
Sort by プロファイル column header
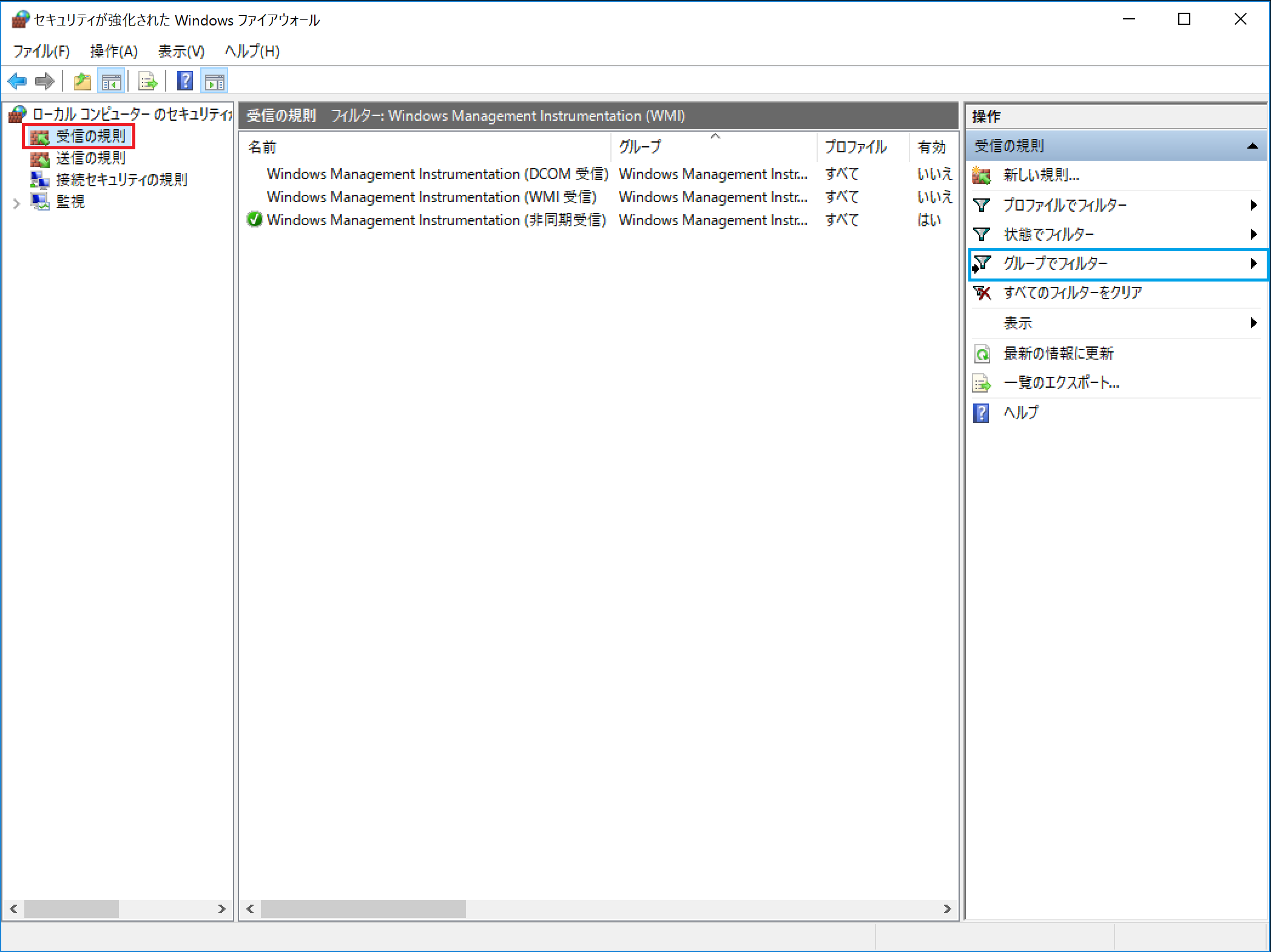click(863, 147)
